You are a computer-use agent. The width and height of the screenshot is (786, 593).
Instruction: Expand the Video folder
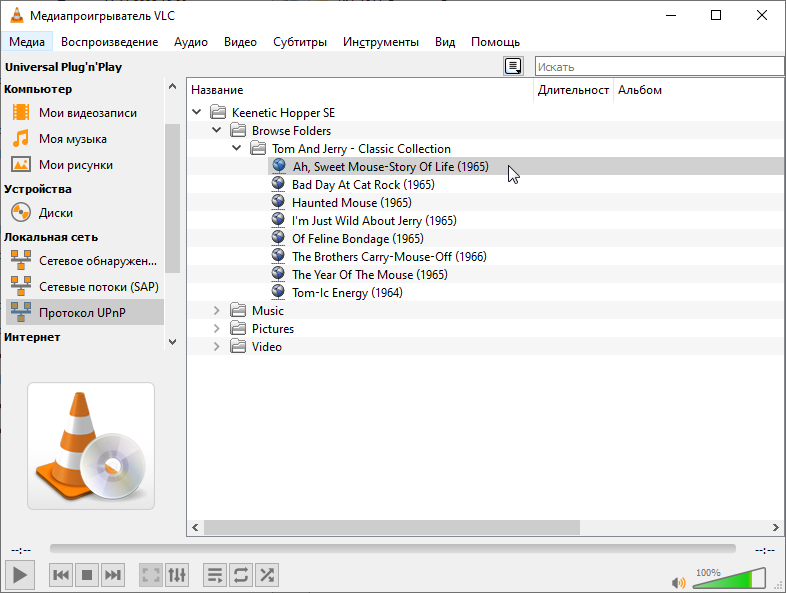[x=217, y=347]
